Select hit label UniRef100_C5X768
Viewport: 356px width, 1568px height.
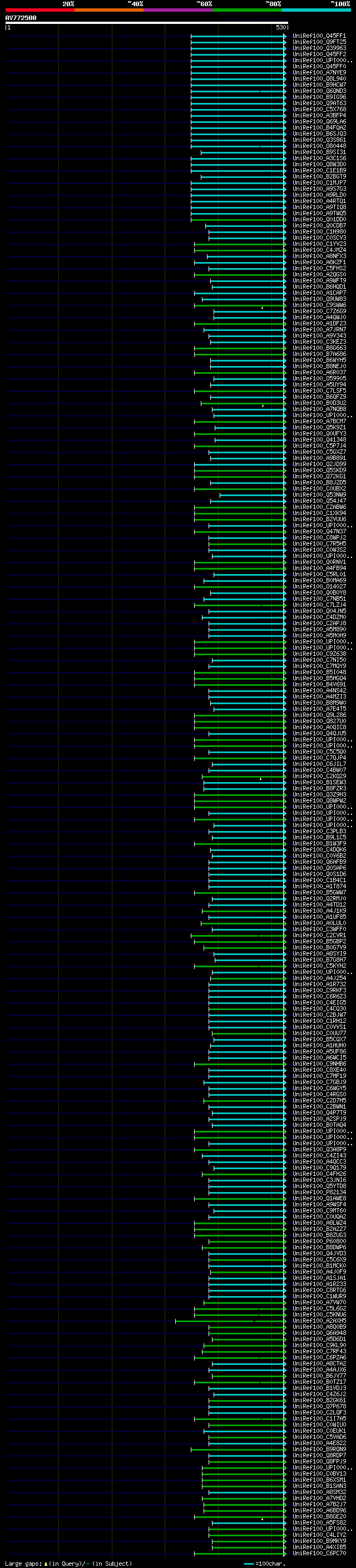point(319,109)
